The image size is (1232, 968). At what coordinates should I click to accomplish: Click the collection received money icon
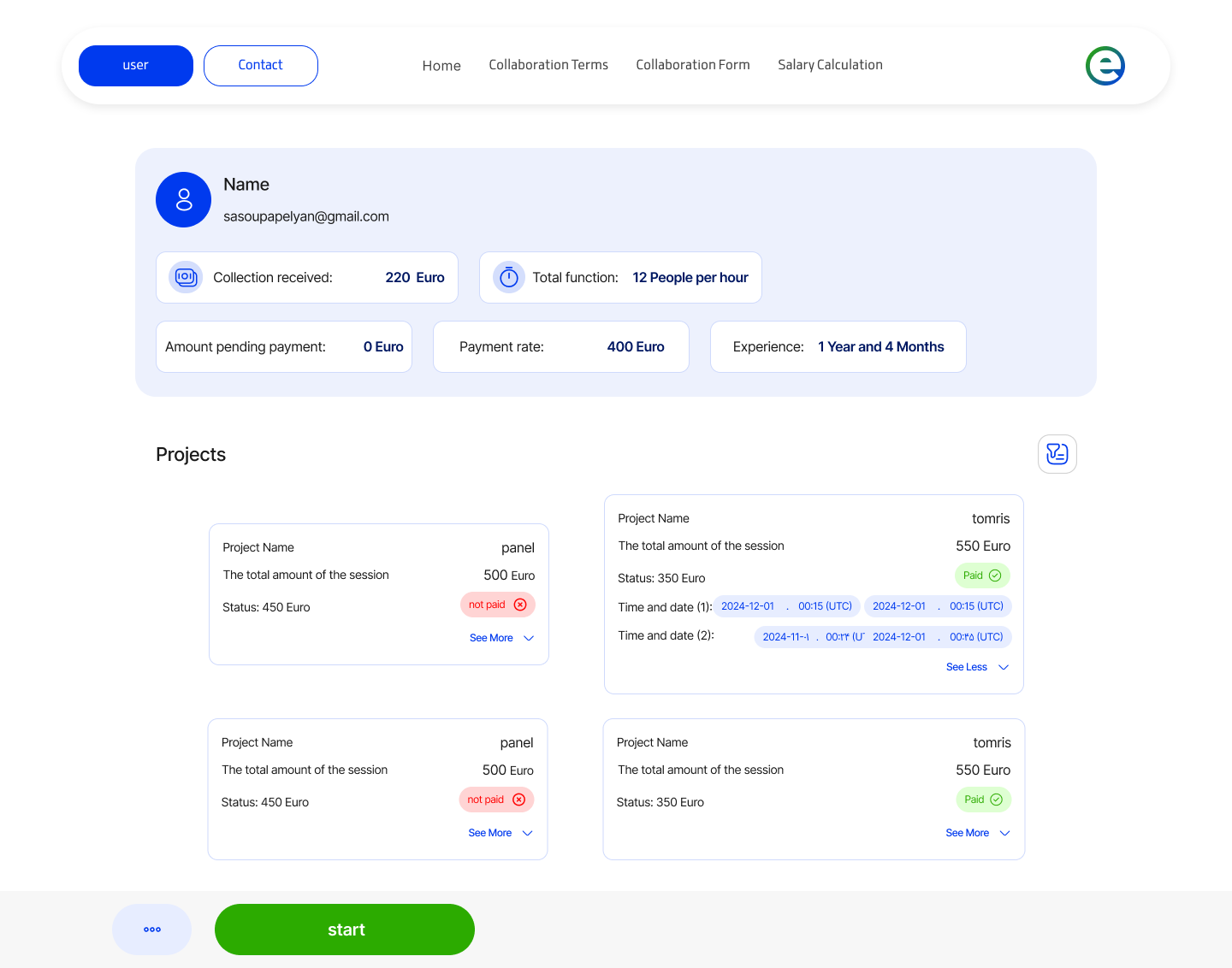pos(186,277)
